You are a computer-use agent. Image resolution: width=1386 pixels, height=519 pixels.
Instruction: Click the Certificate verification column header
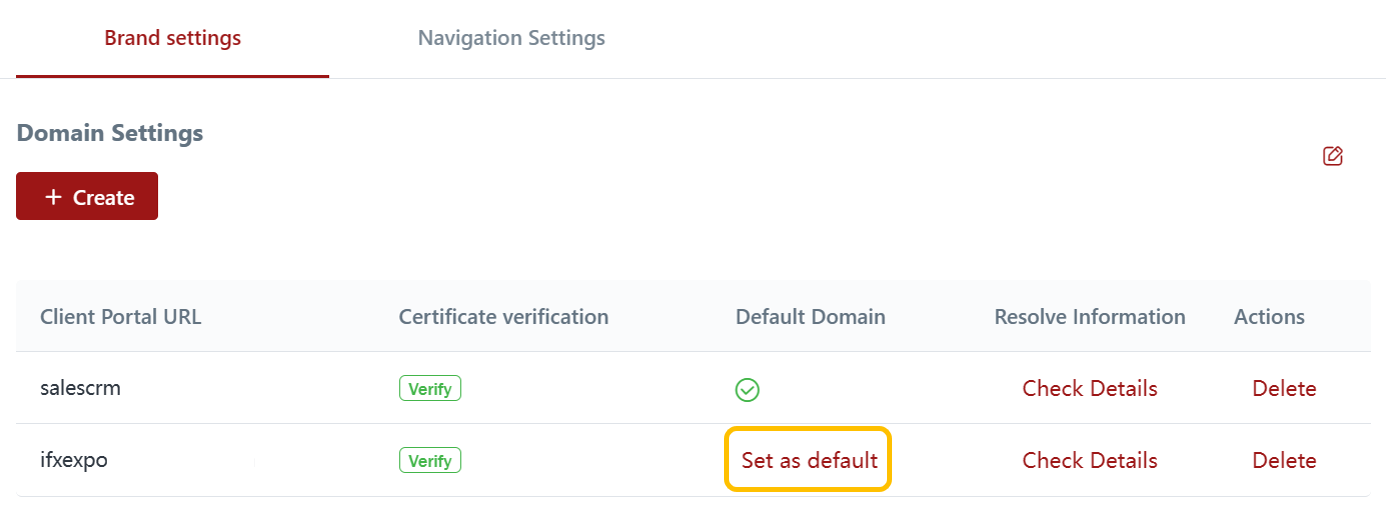pyautogui.click(x=503, y=317)
